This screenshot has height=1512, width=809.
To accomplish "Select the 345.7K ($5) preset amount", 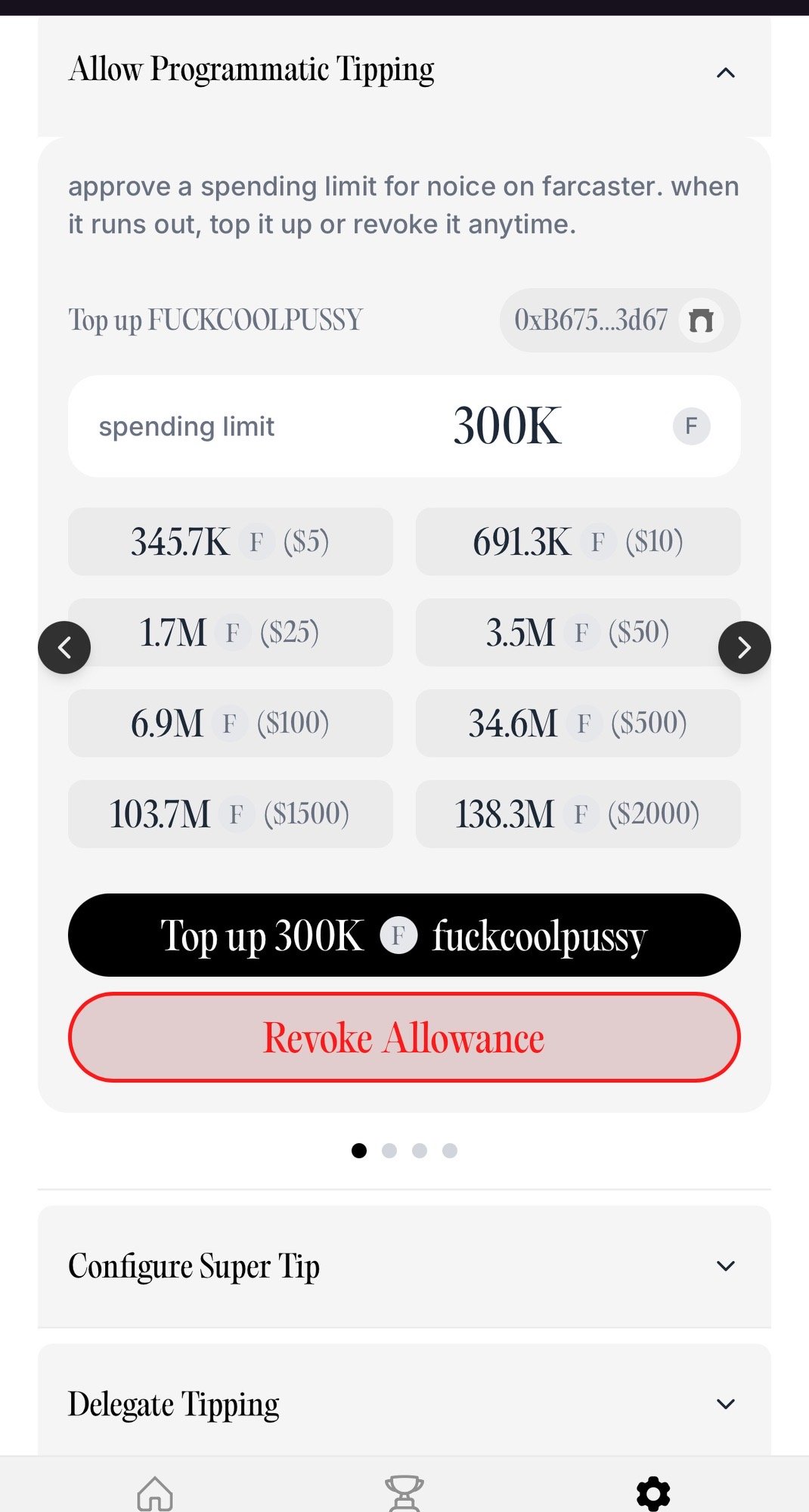I will tap(230, 541).
